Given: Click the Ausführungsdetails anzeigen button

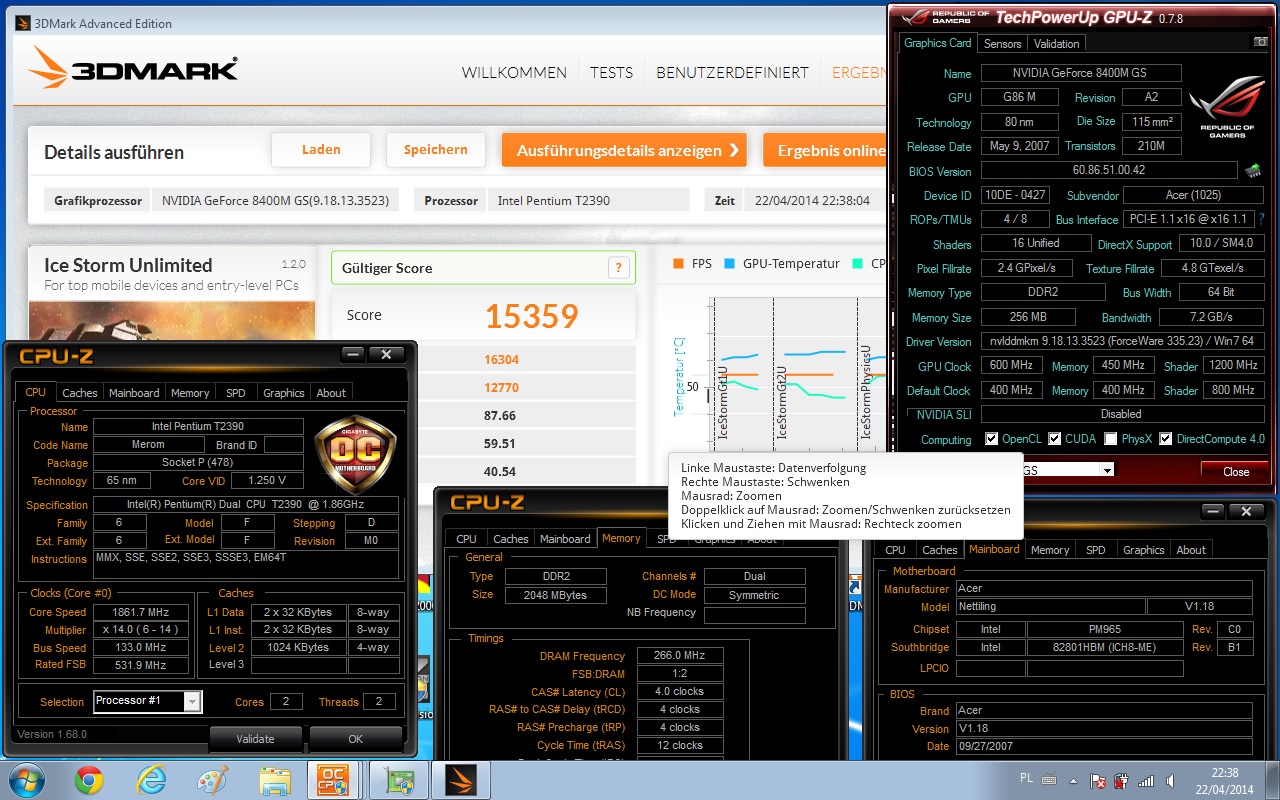Looking at the screenshot, I should [624, 151].
